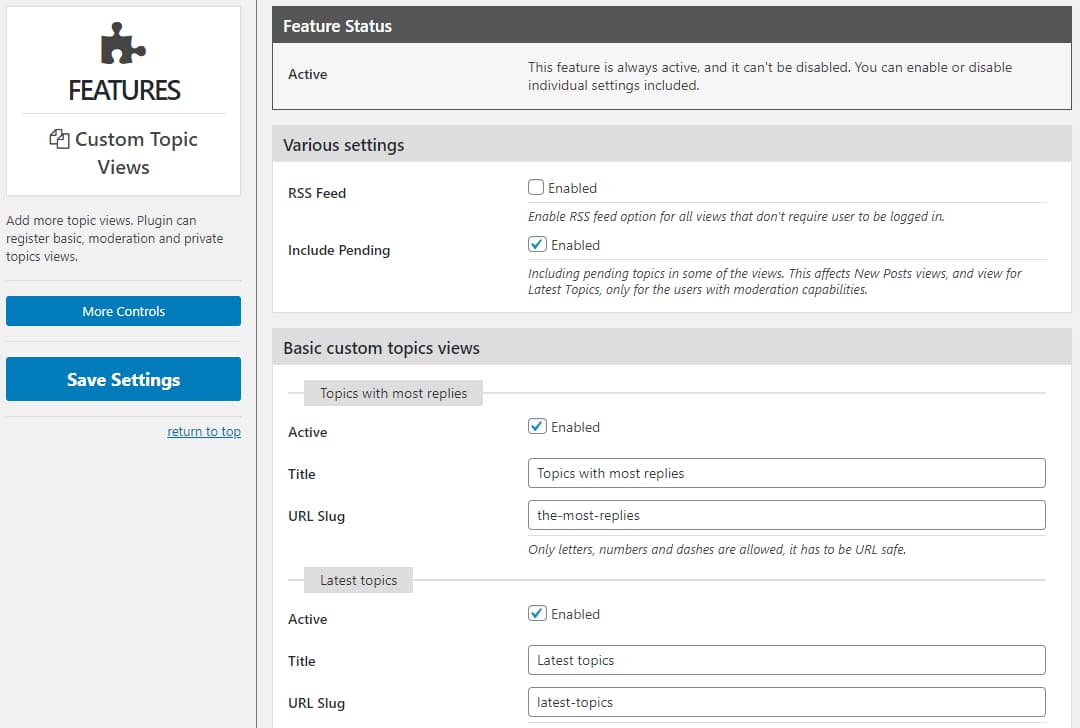Click the Various settings section header
The height and width of the screenshot is (728, 1080).
pyautogui.click(x=672, y=144)
